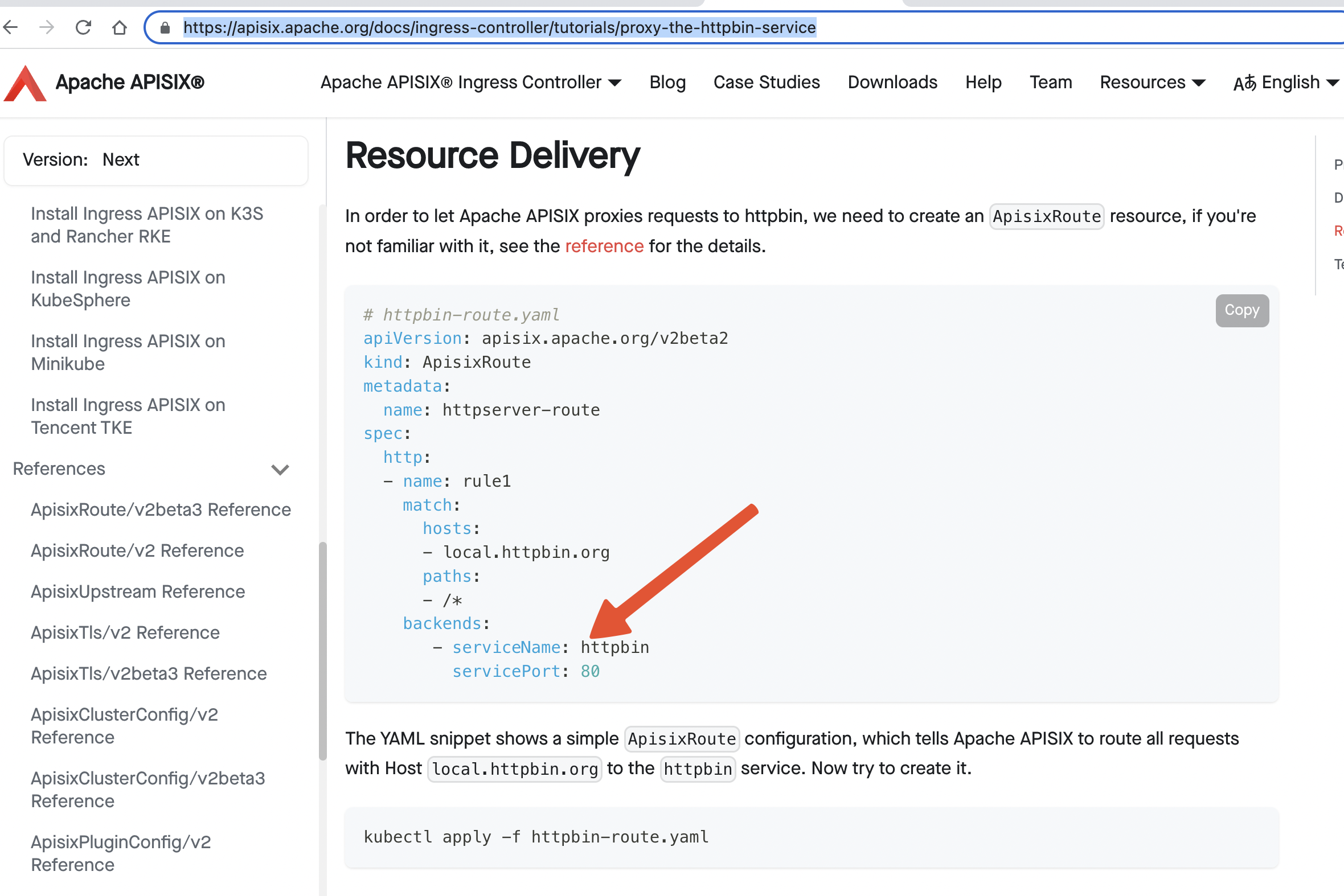Click the language translate icon
Image resolution: width=1344 pixels, height=896 pixels.
click(1244, 84)
